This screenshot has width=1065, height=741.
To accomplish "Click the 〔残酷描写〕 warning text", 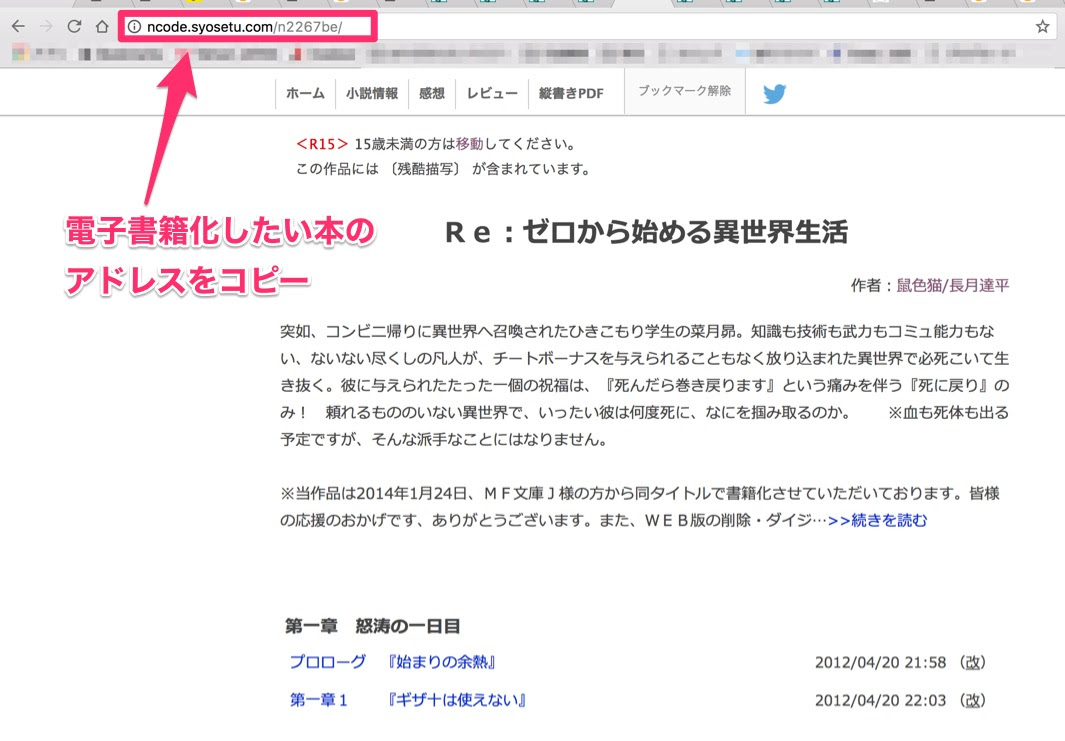I will (x=425, y=169).
